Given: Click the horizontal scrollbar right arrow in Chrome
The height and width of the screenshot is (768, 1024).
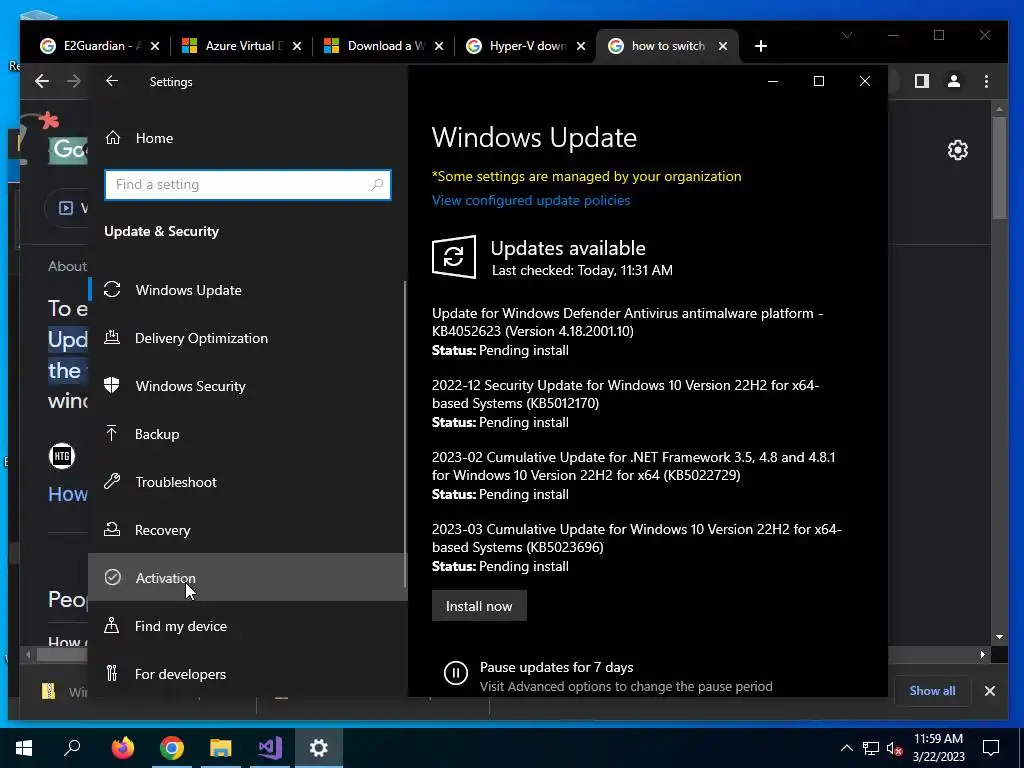Looking at the screenshot, I should click(984, 654).
